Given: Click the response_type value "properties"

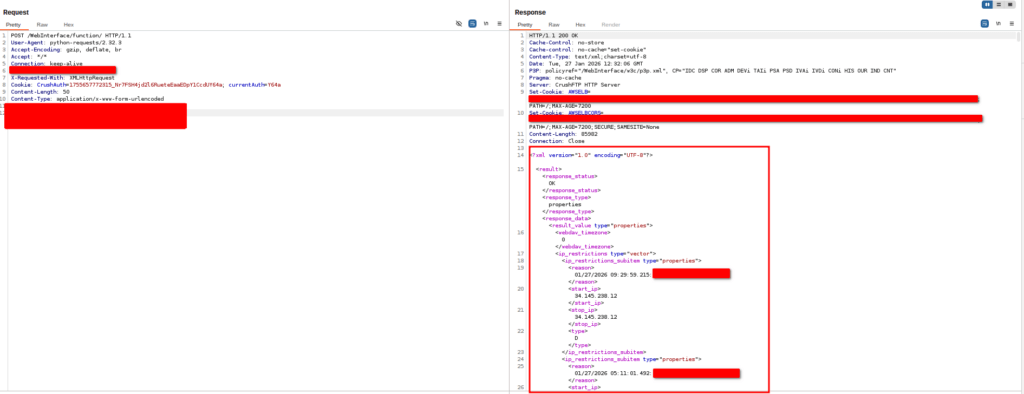Looking at the screenshot, I should (x=565, y=205).
